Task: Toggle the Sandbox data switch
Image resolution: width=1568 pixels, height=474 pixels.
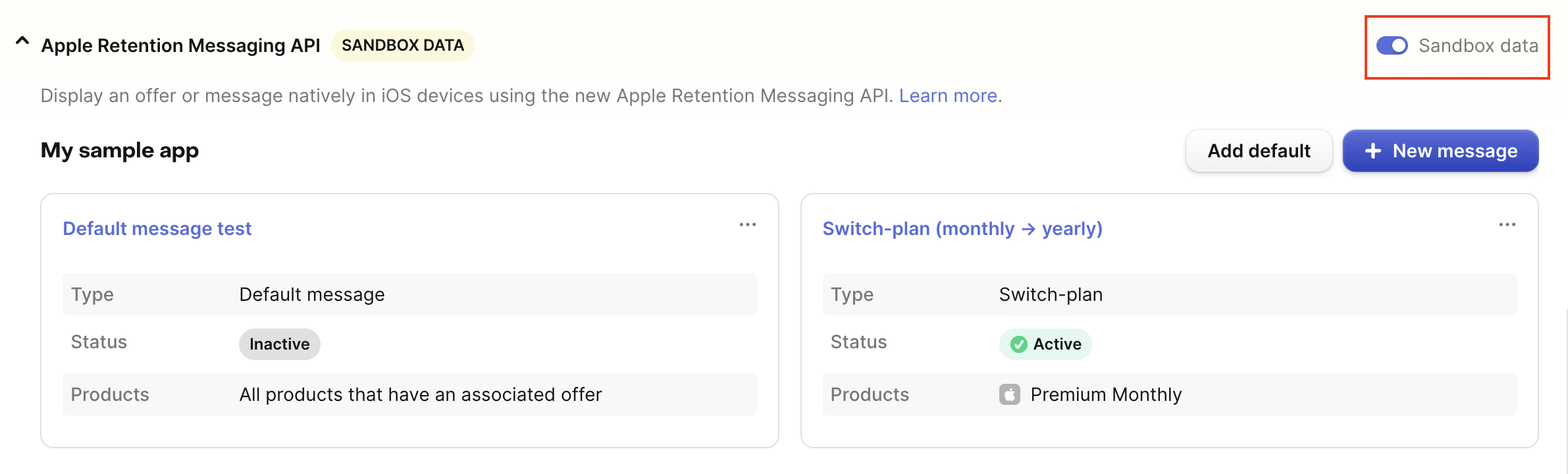Action: pyautogui.click(x=1392, y=45)
